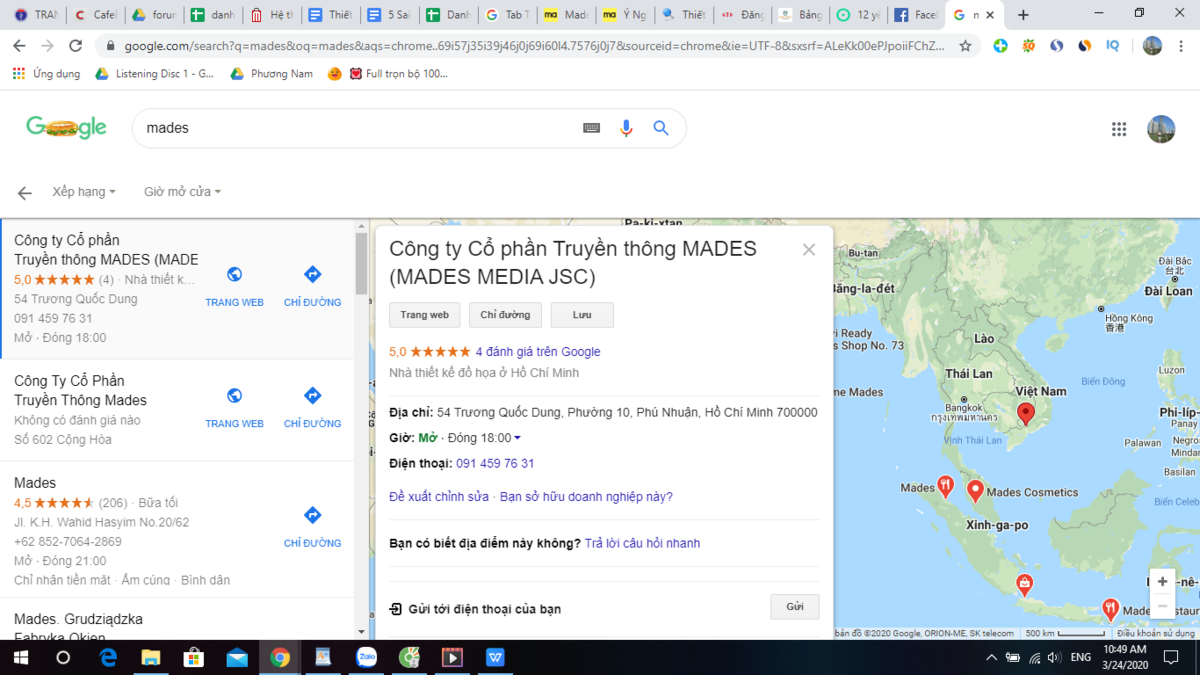Open the Google account profile picture

[x=1161, y=129]
